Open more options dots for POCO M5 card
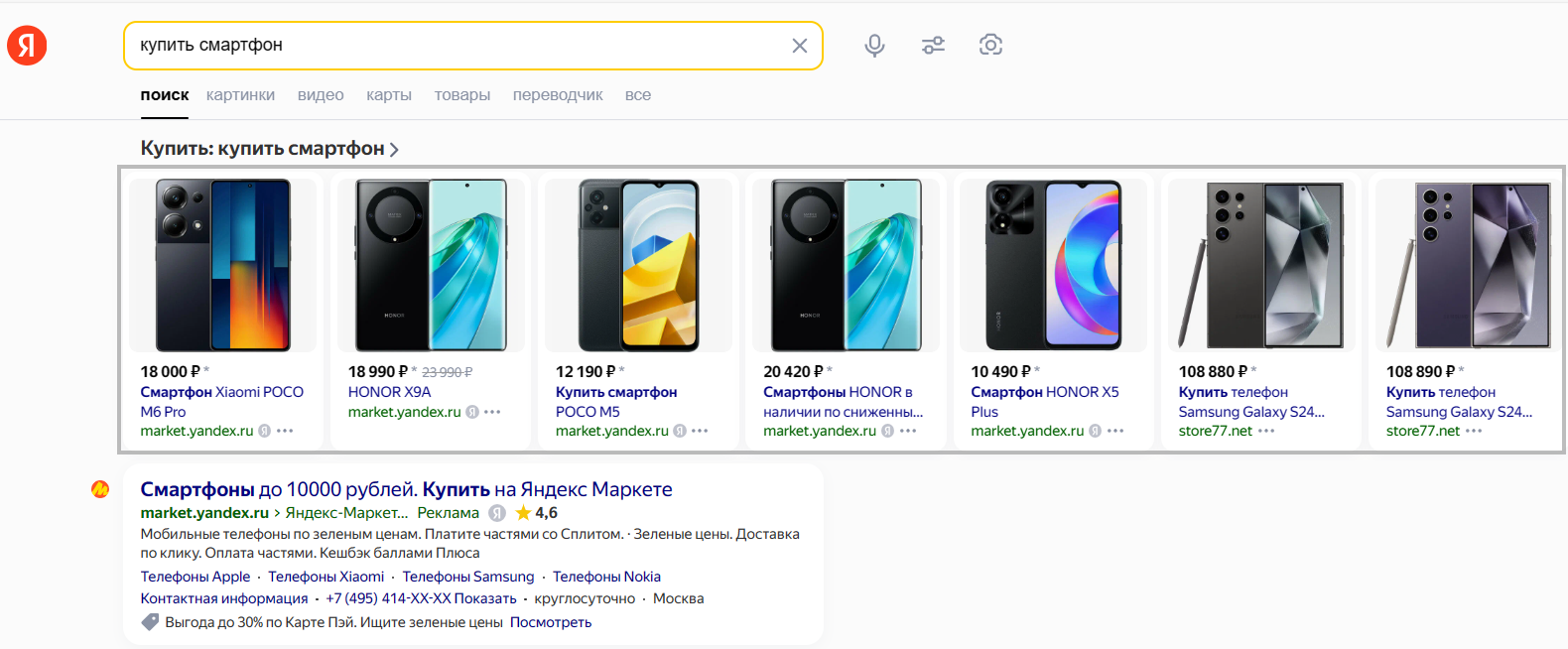The image size is (1568, 649). click(700, 431)
